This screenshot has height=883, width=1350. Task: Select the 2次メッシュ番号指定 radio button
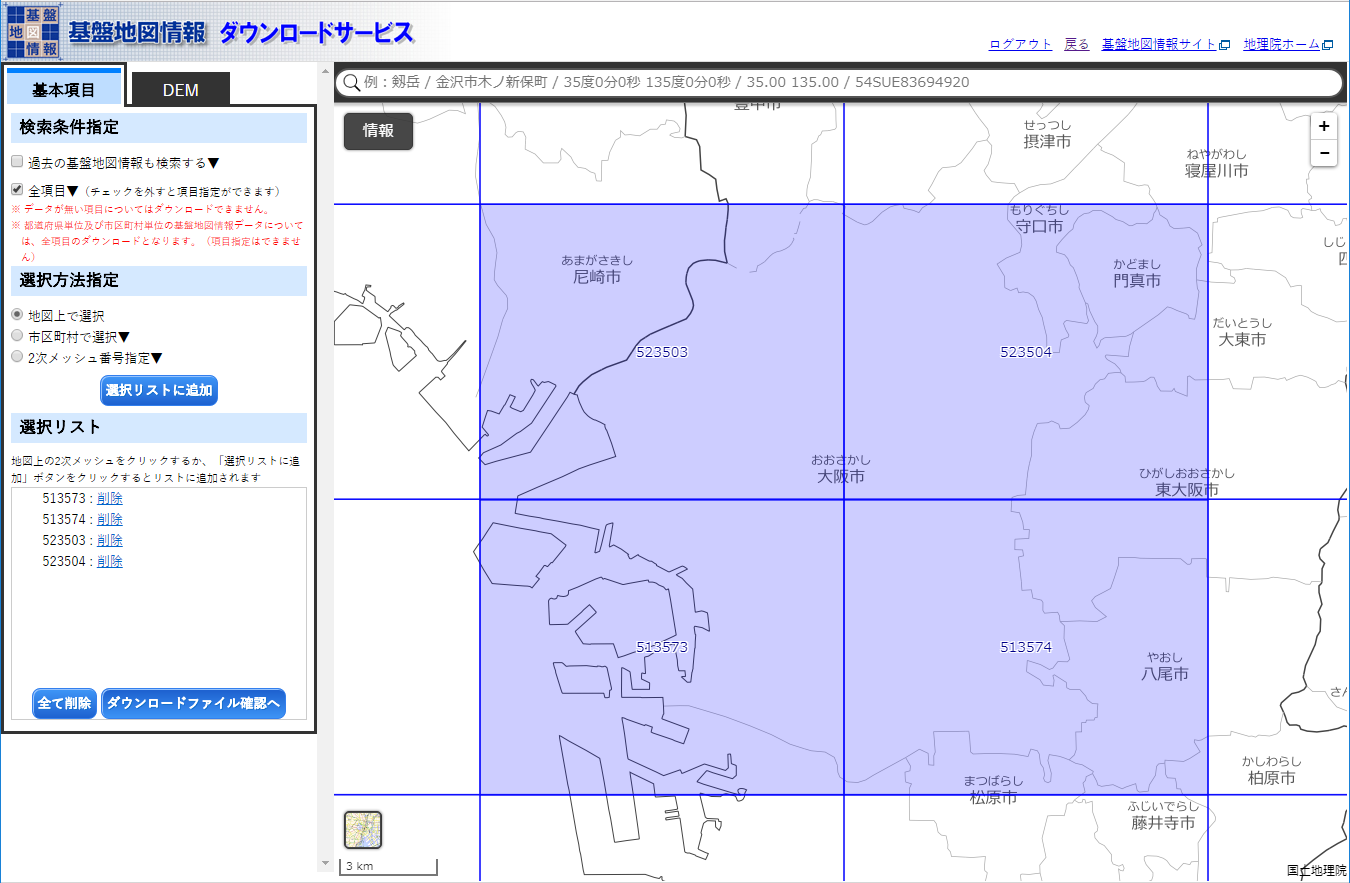click(x=17, y=356)
